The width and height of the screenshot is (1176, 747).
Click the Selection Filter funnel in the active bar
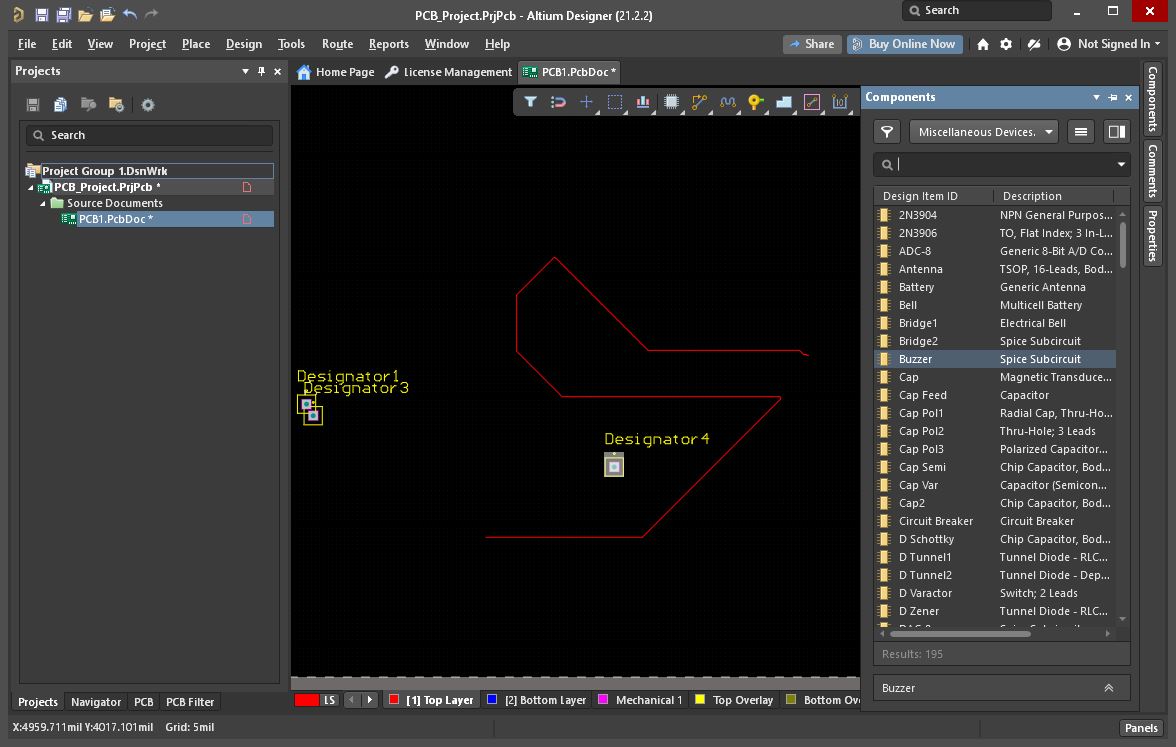531,102
